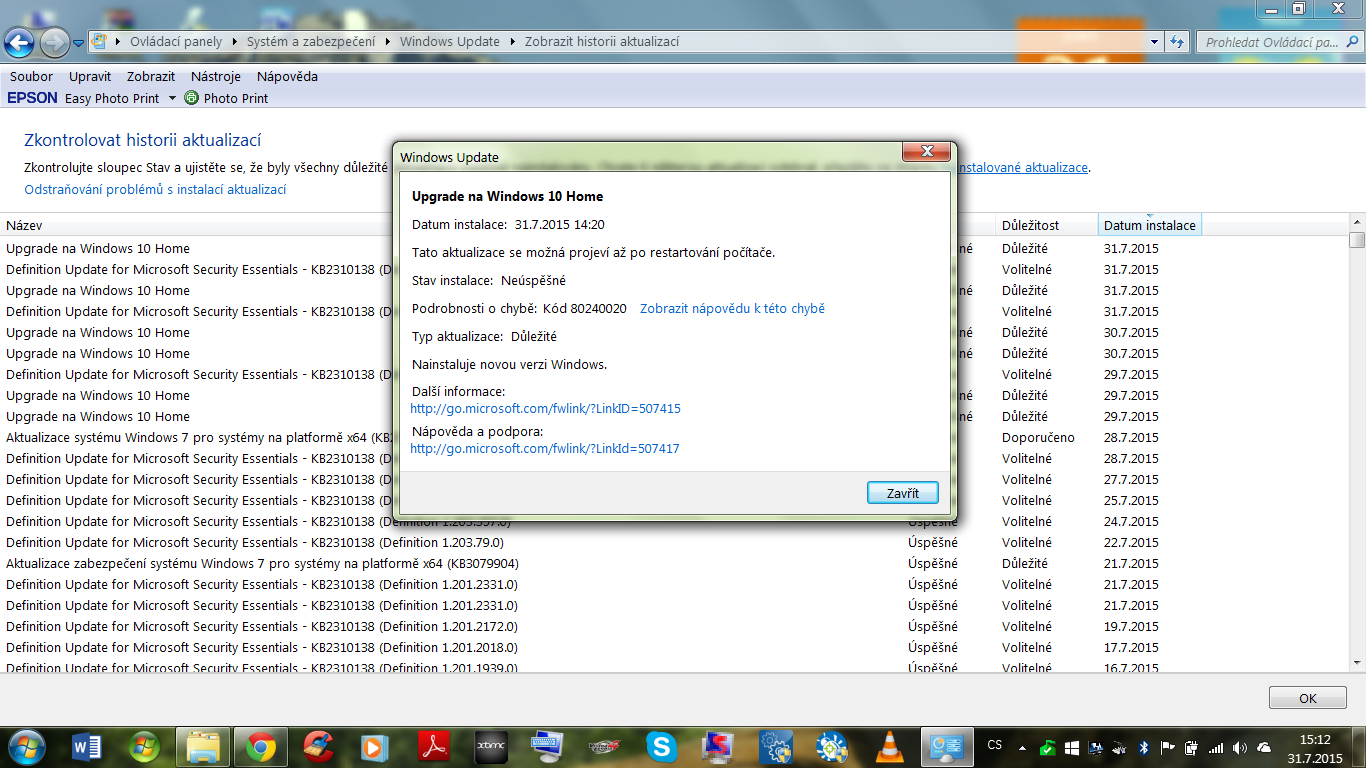1366x768 pixels.
Task: Launch Microsoft Word from the taskbar
Action: [88, 746]
